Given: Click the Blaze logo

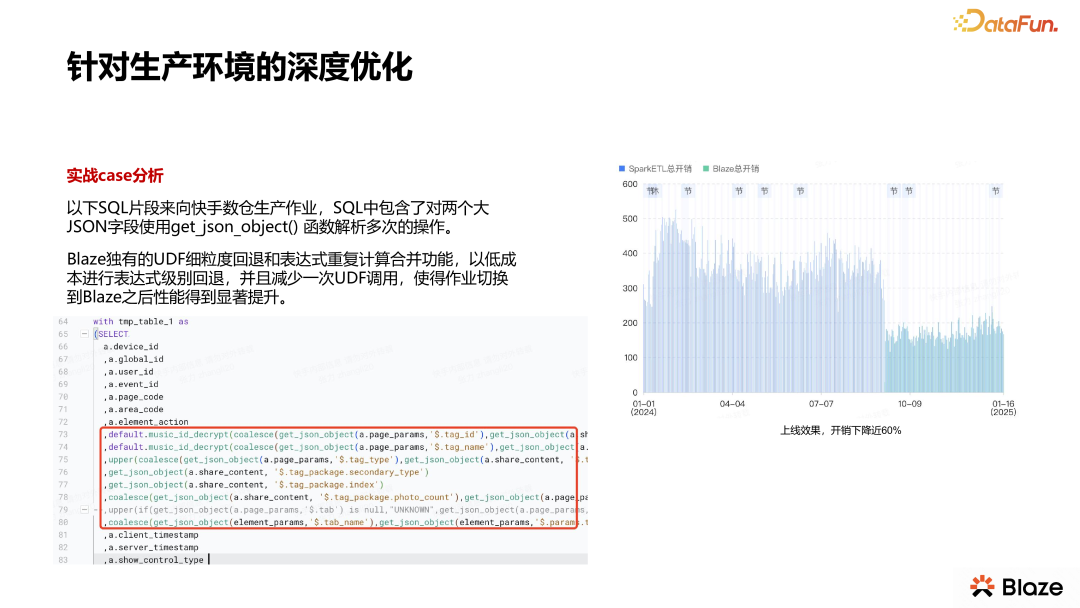Looking at the screenshot, I should click(1017, 587).
